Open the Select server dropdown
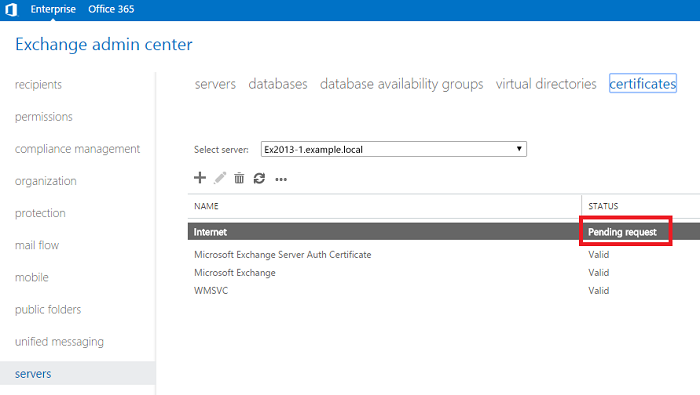 point(394,149)
